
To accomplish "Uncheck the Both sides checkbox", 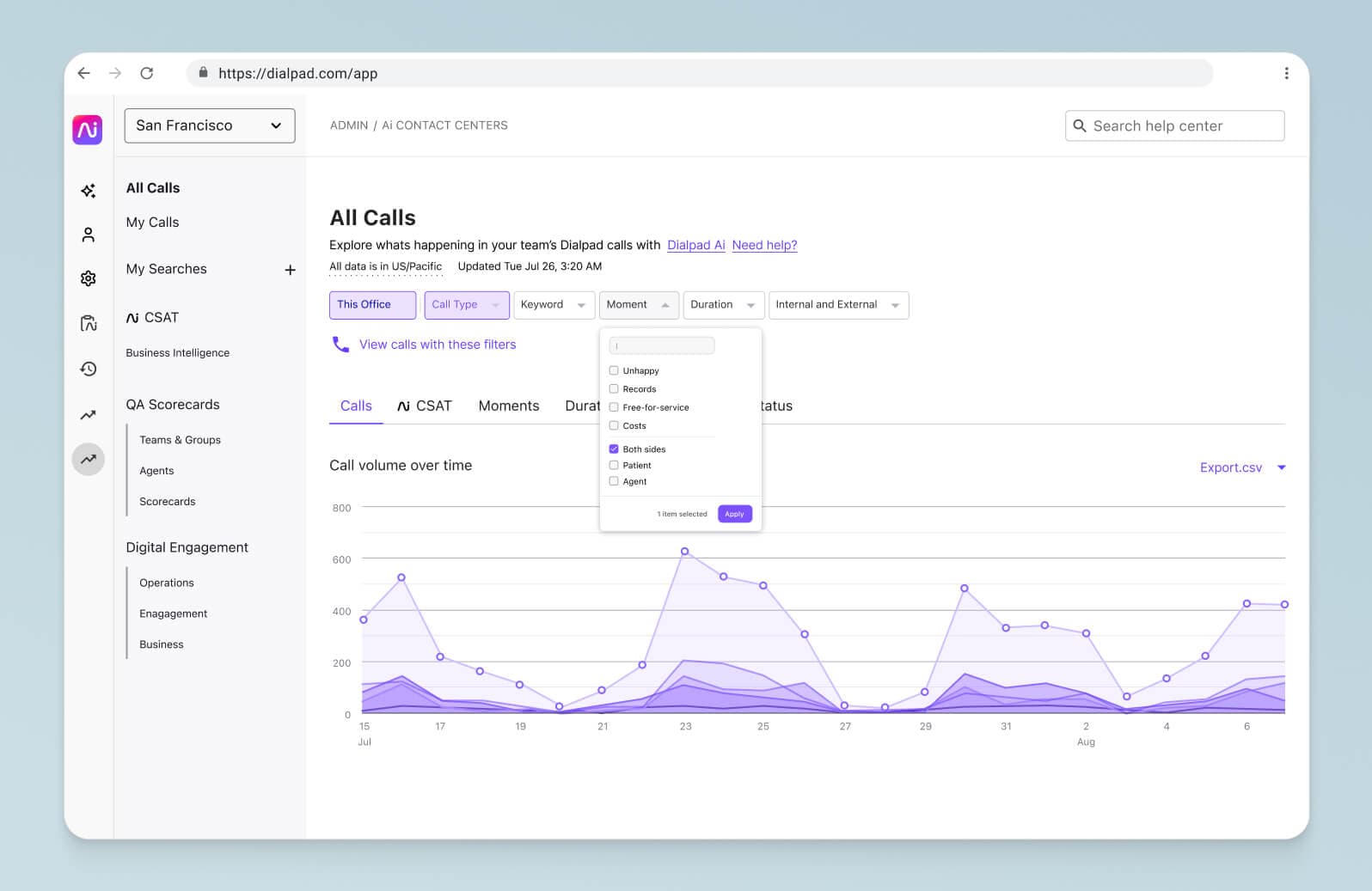I will click(x=614, y=449).
